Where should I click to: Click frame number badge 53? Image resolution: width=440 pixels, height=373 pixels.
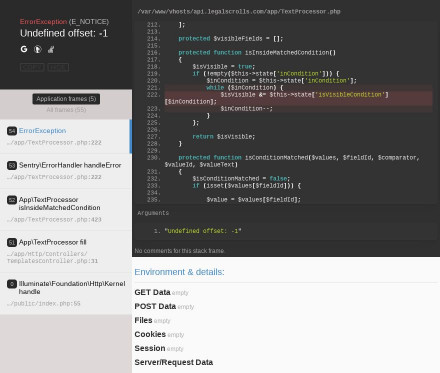(x=12, y=165)
